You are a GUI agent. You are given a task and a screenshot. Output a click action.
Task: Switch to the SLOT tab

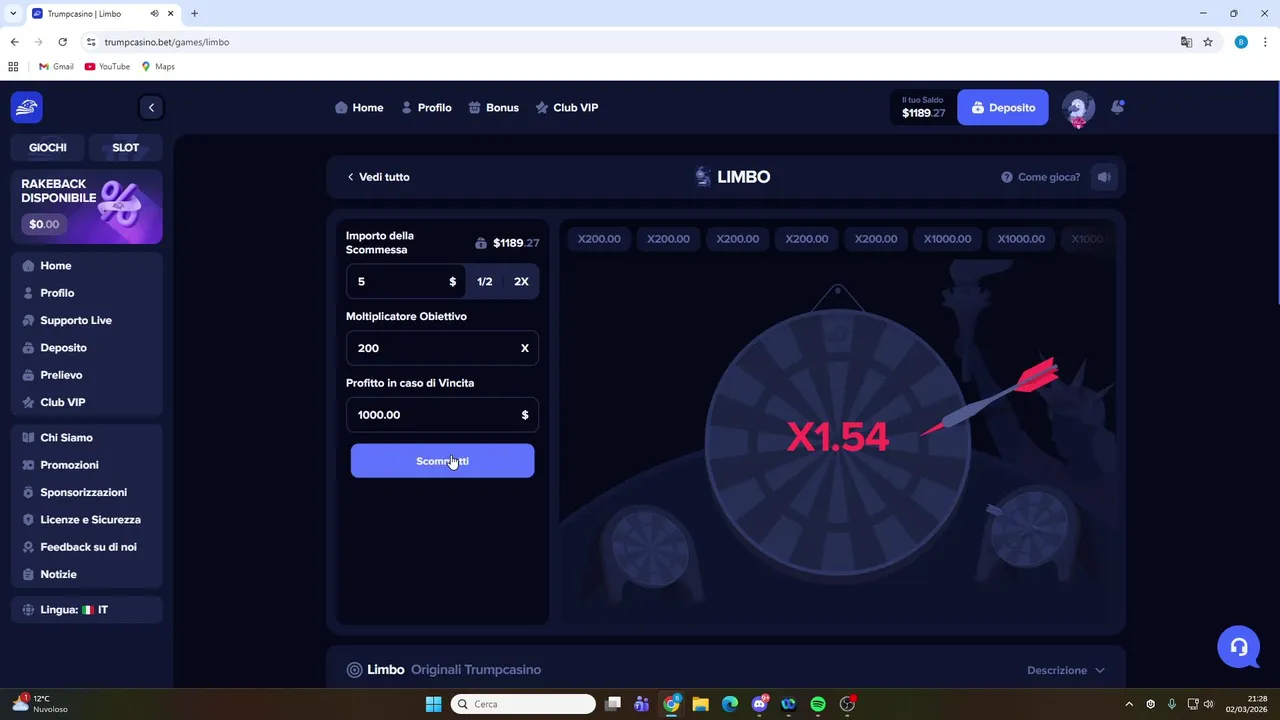[x=126, y=147]
